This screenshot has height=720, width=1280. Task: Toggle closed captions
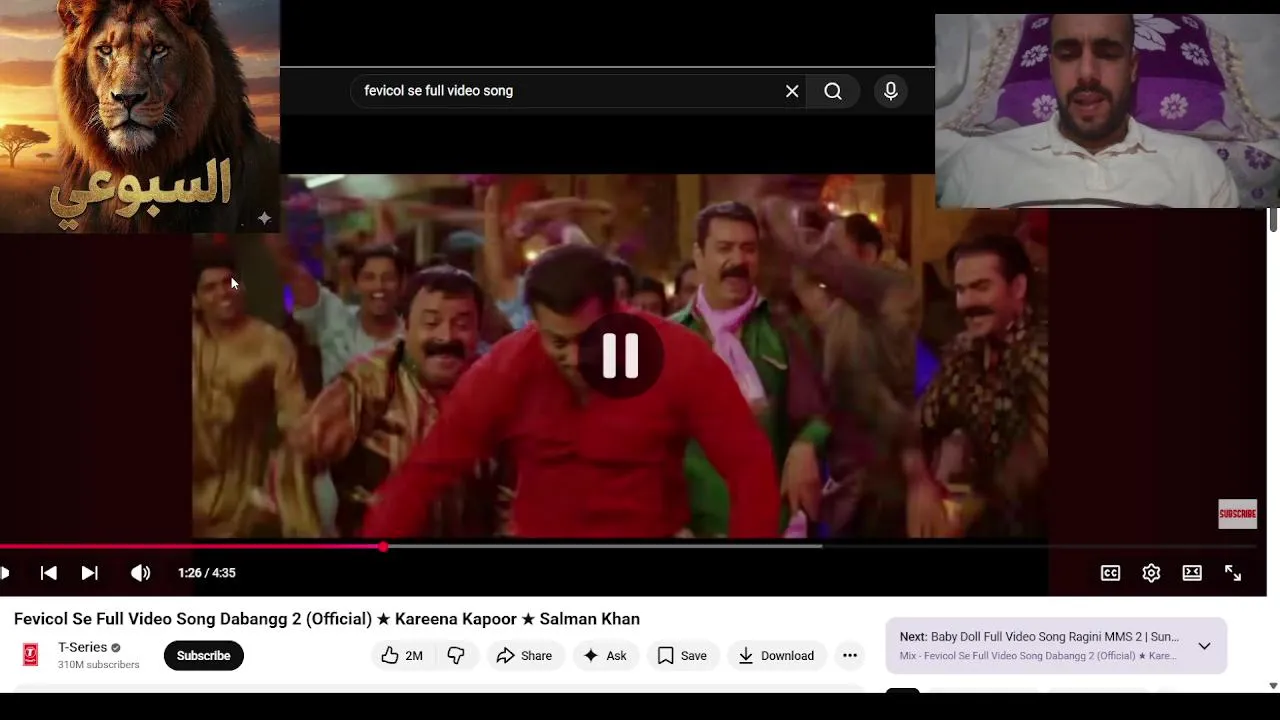coord(1111,573)
